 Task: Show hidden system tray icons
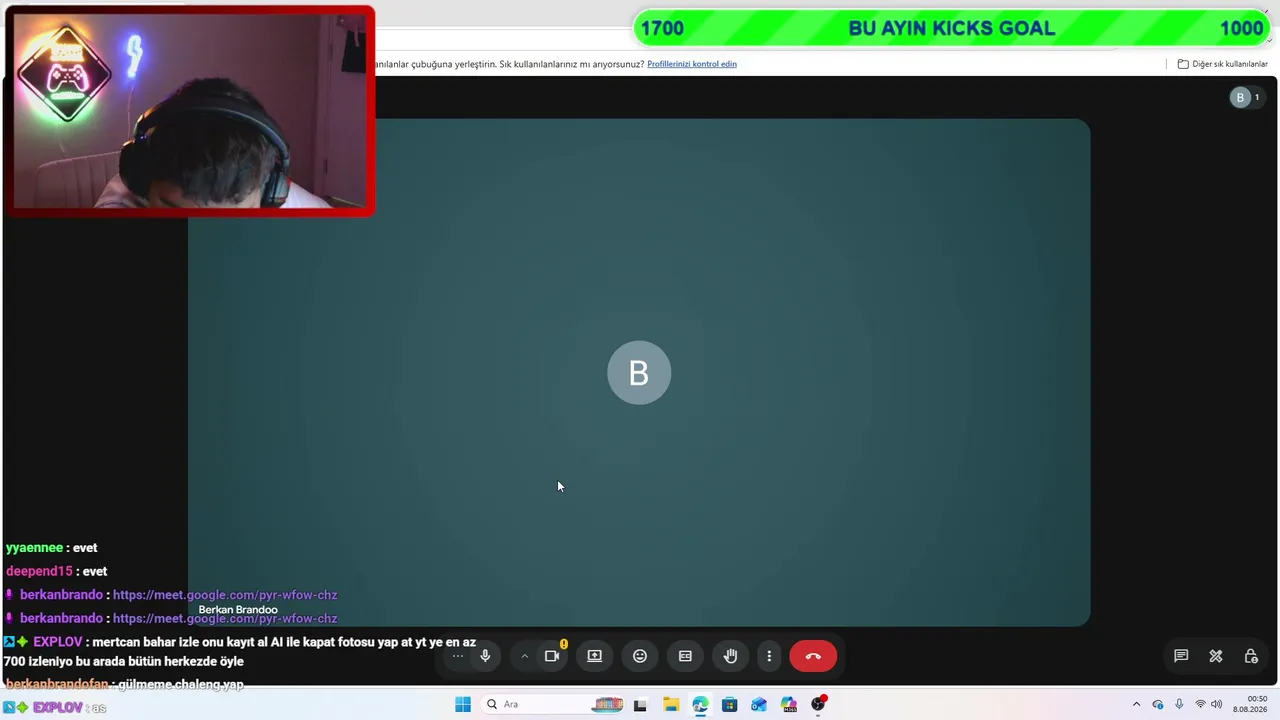(x=1136, y=704)
